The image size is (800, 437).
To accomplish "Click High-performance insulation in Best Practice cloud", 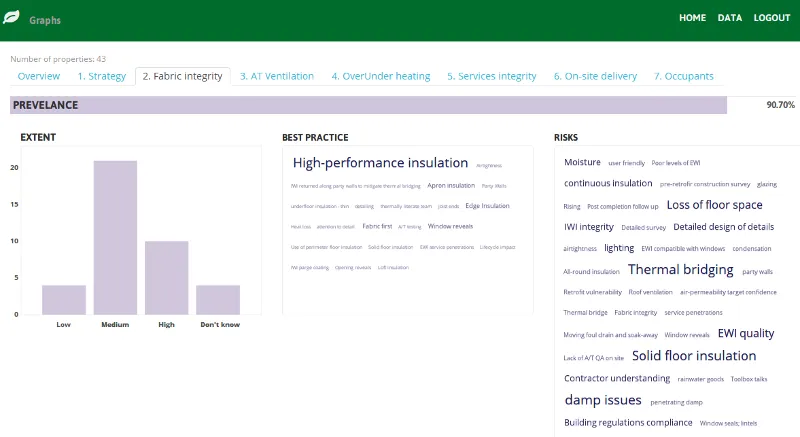I will [380, 163].
